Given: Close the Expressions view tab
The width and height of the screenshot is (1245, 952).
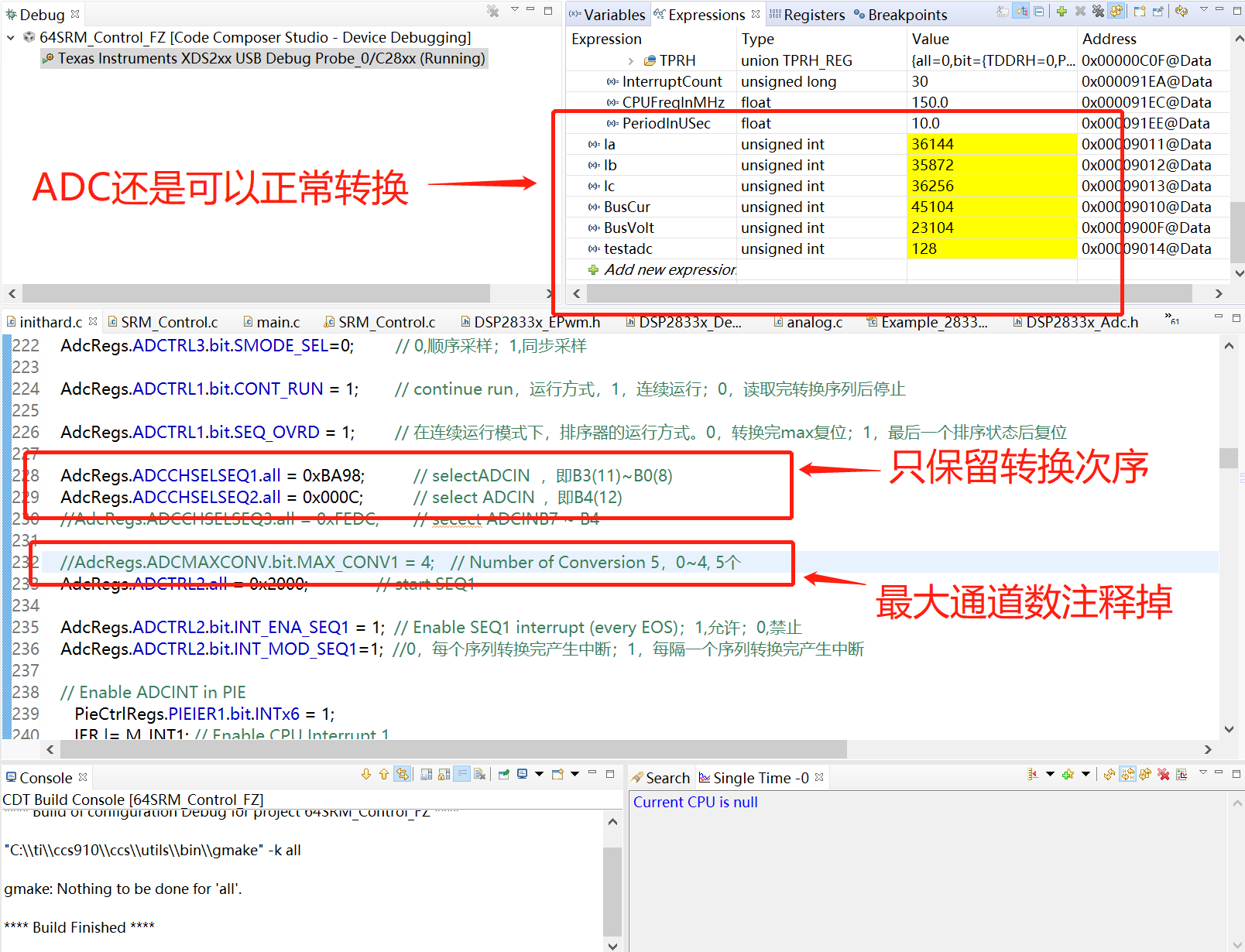Looking at the screenshot, I should [x=756, y=14].
